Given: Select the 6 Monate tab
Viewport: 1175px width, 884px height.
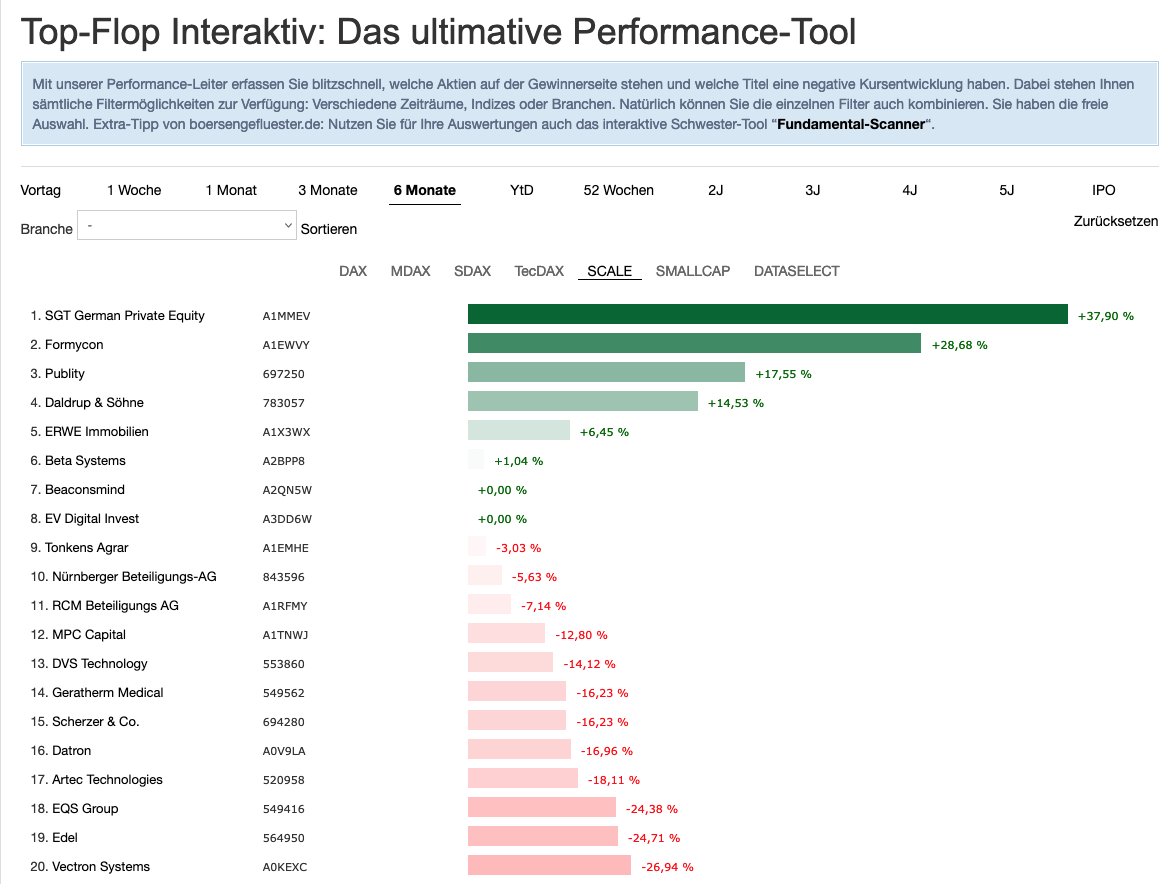Looking at the screenshot, I should click(x=425, y=190).
